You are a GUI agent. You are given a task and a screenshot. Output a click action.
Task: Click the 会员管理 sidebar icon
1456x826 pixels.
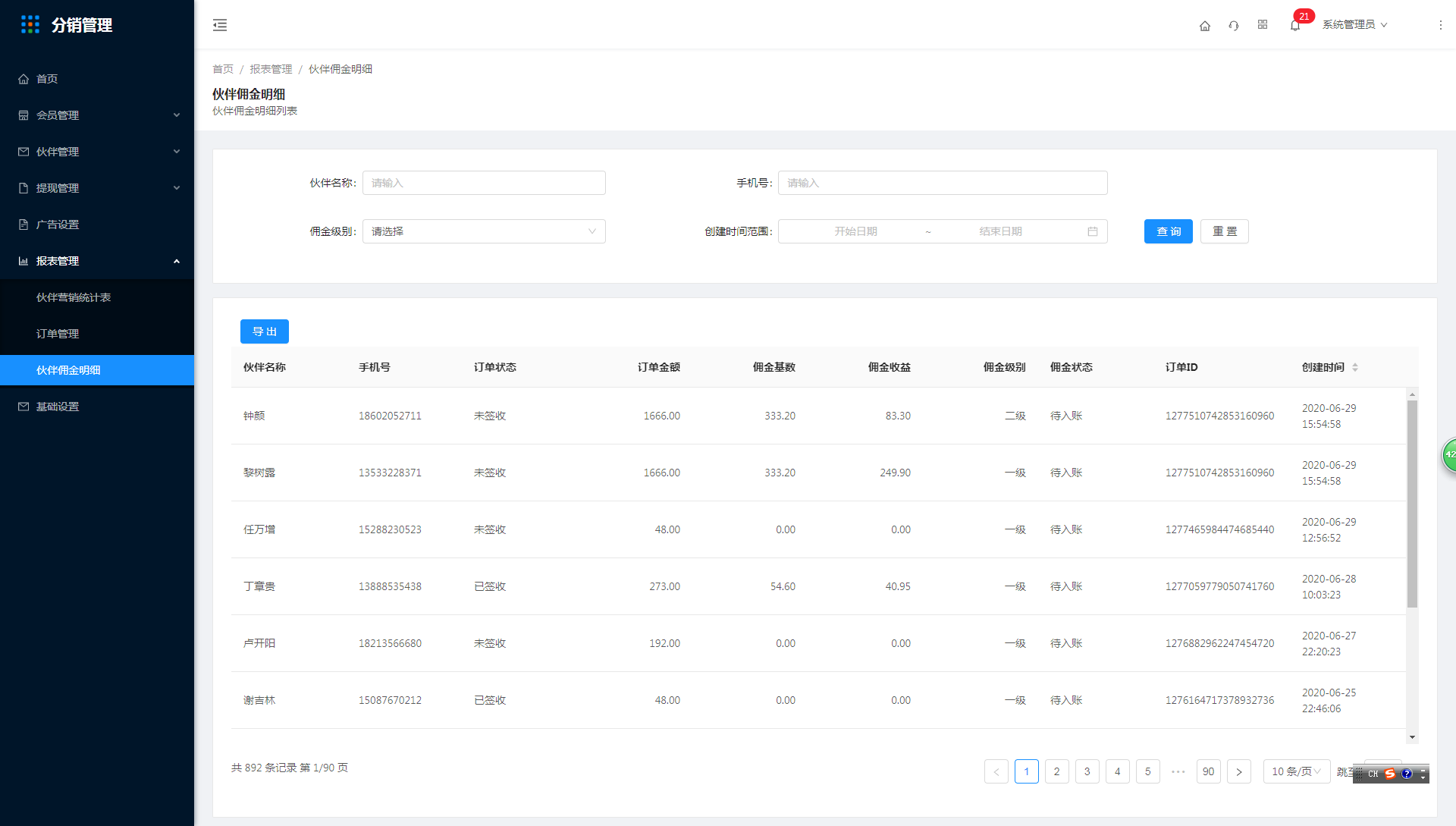[x=24, y=115]
